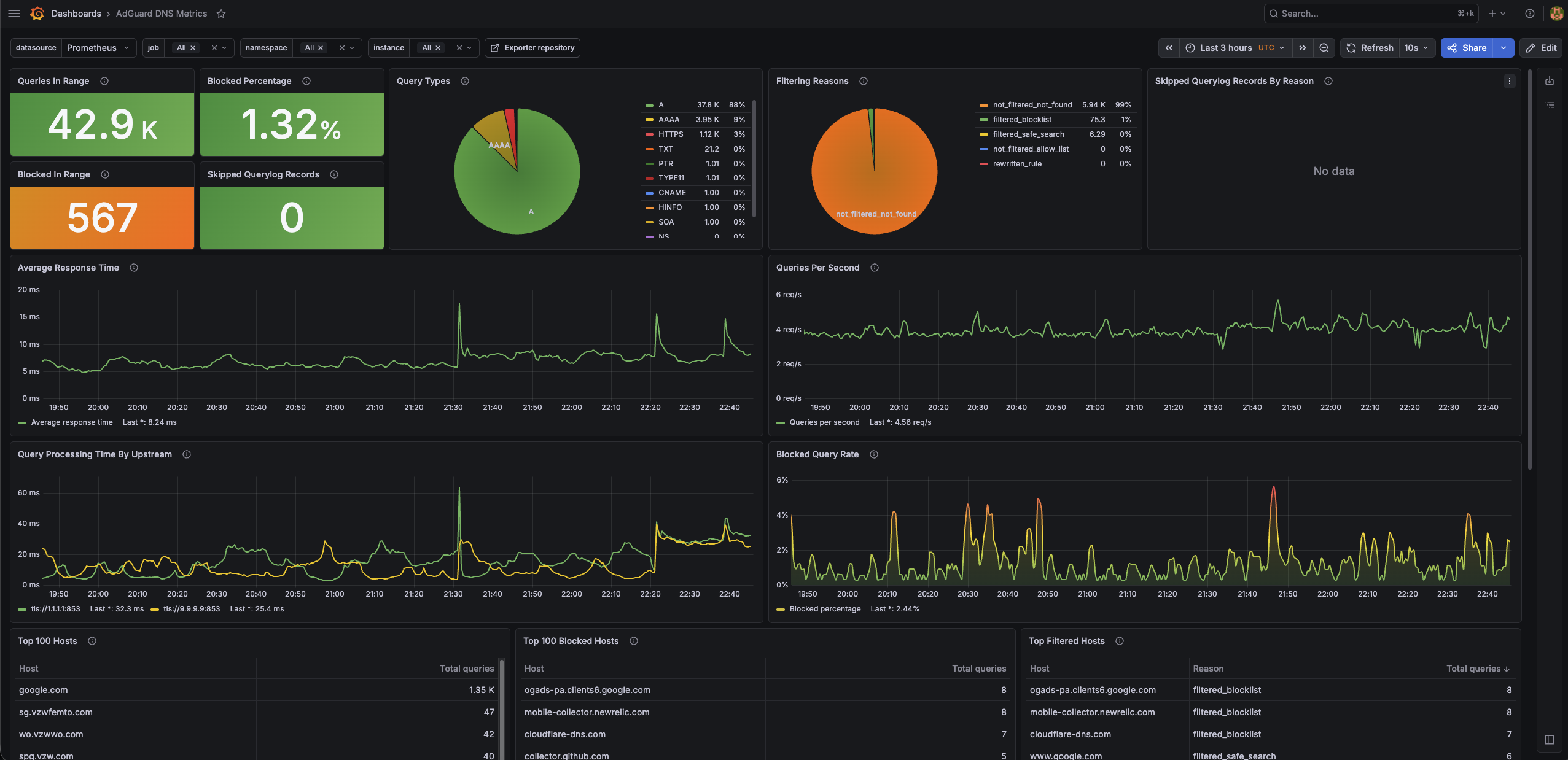Toggle the AAAA series in Query Types legend

(x=668, y=120)
